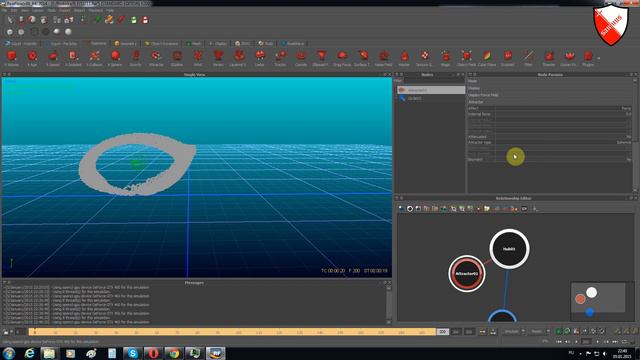
Task: Click the orange timeline bar
Action: tap(232, 332)
